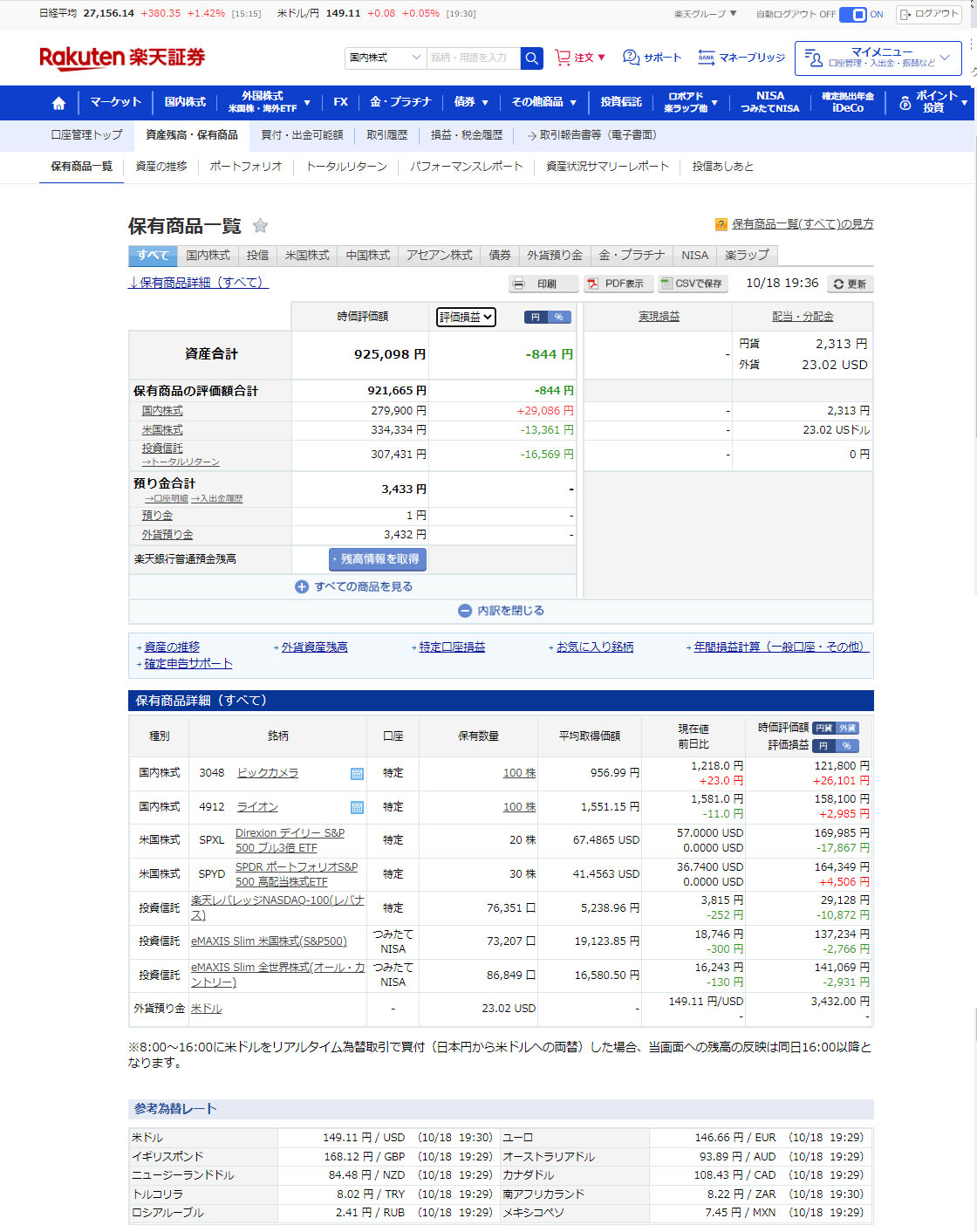Open the 評価損益 dropdown selector
This screenshot has height=1232, width=977.
pos(466,318)
